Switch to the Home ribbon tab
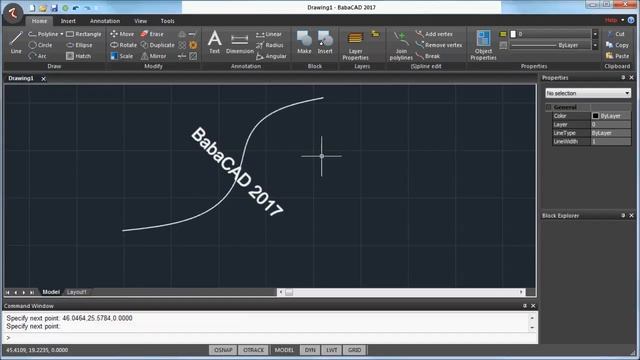The image size is (640, 360). pos(39,21)
